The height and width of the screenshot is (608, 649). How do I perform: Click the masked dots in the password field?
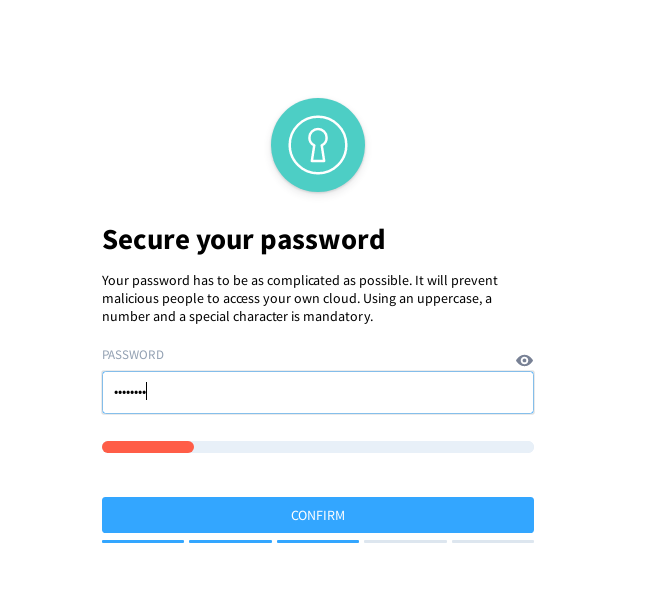tap(130, 392)
